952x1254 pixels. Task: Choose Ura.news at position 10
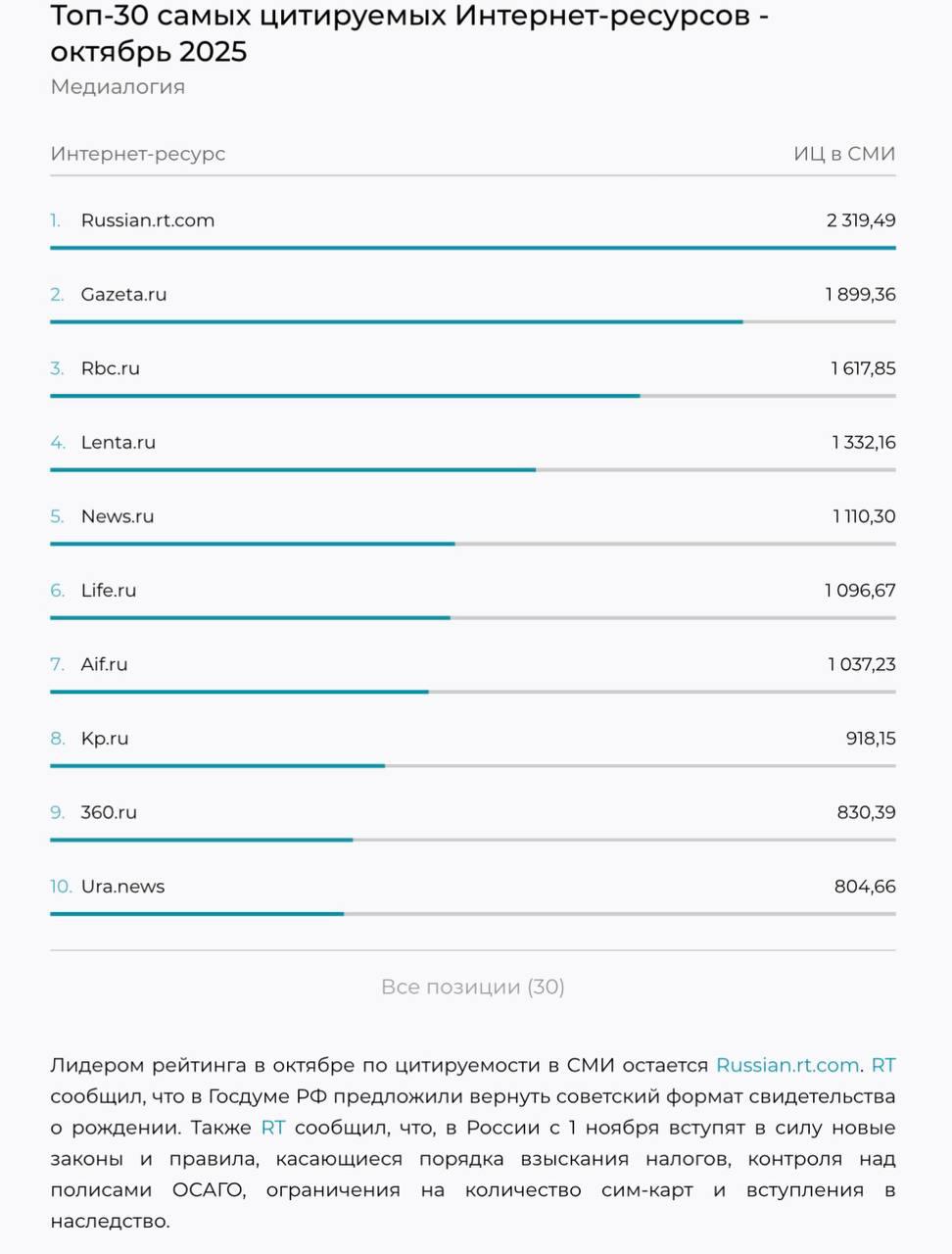[122, 887]
